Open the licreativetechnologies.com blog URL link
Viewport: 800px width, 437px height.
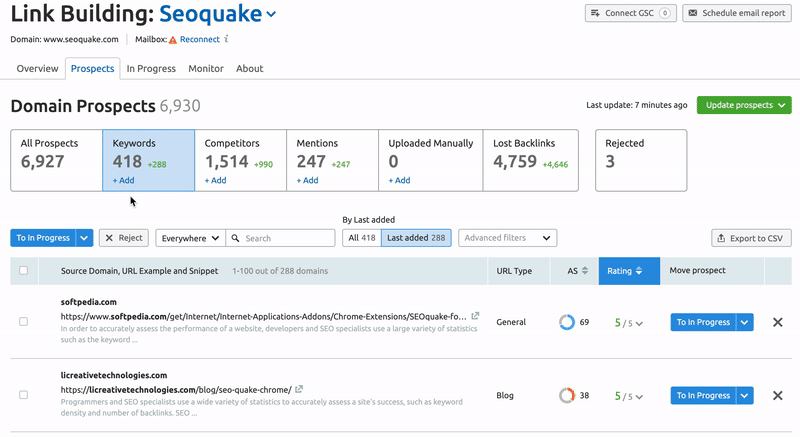(176, 390)
